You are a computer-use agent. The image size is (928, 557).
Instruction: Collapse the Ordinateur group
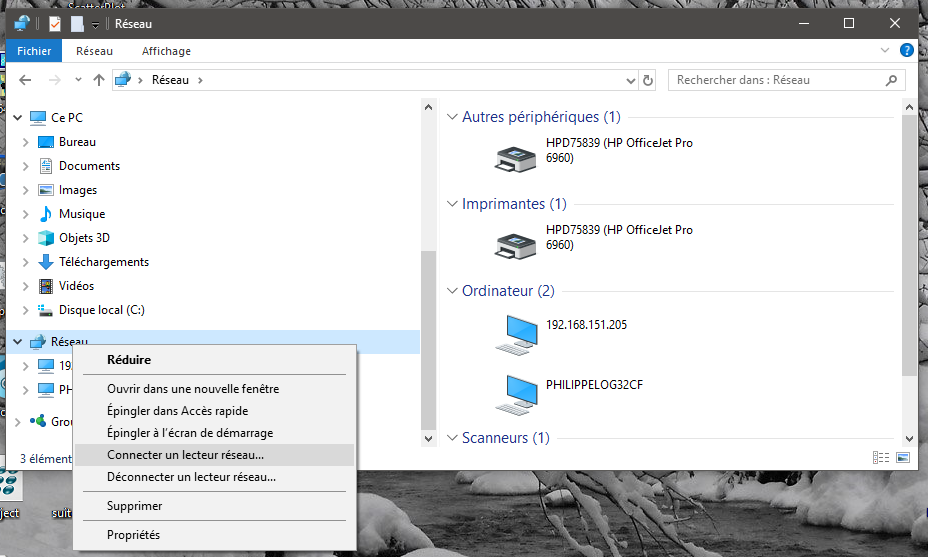click(452, 291)
